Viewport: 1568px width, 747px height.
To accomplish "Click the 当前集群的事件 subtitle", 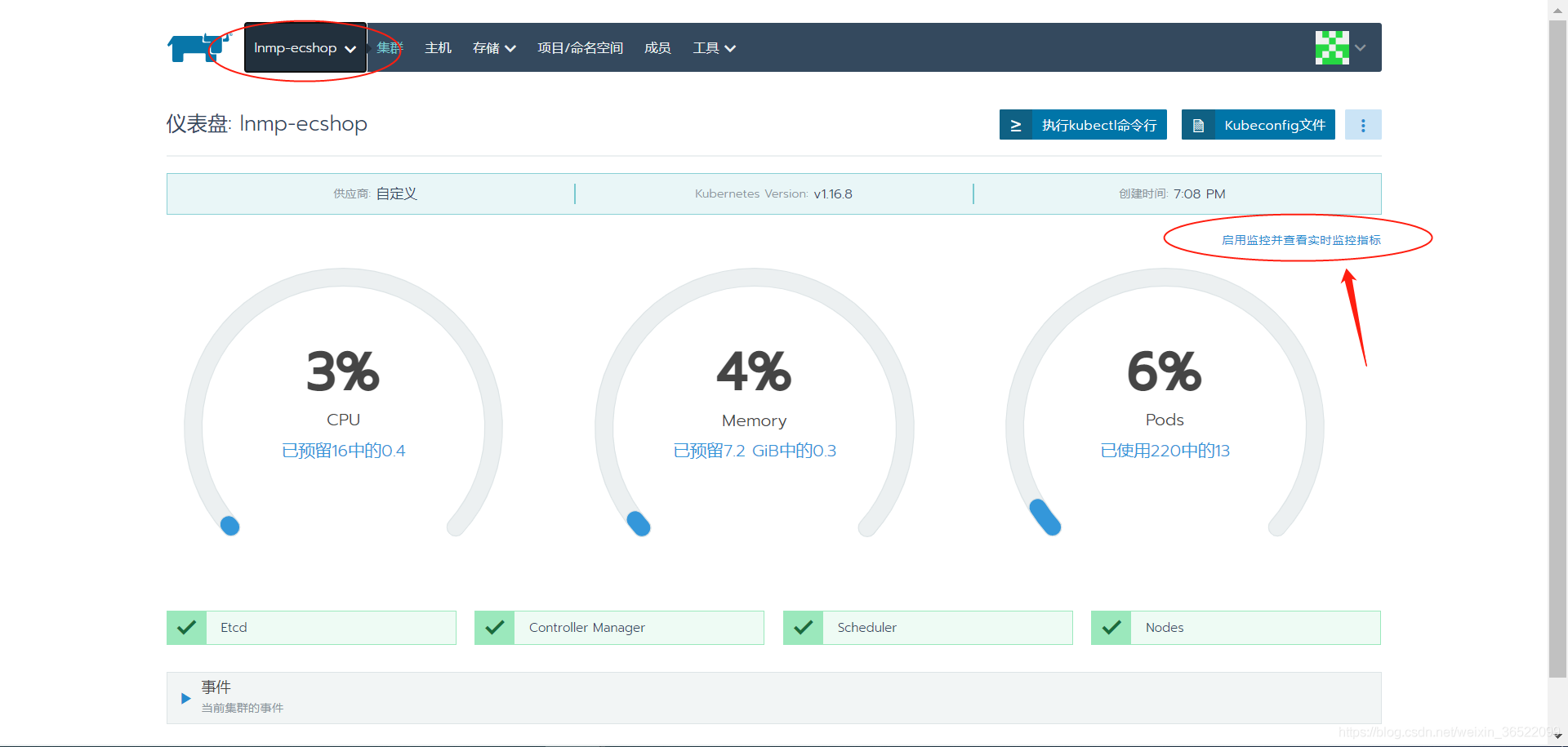I will click(243, 708).
